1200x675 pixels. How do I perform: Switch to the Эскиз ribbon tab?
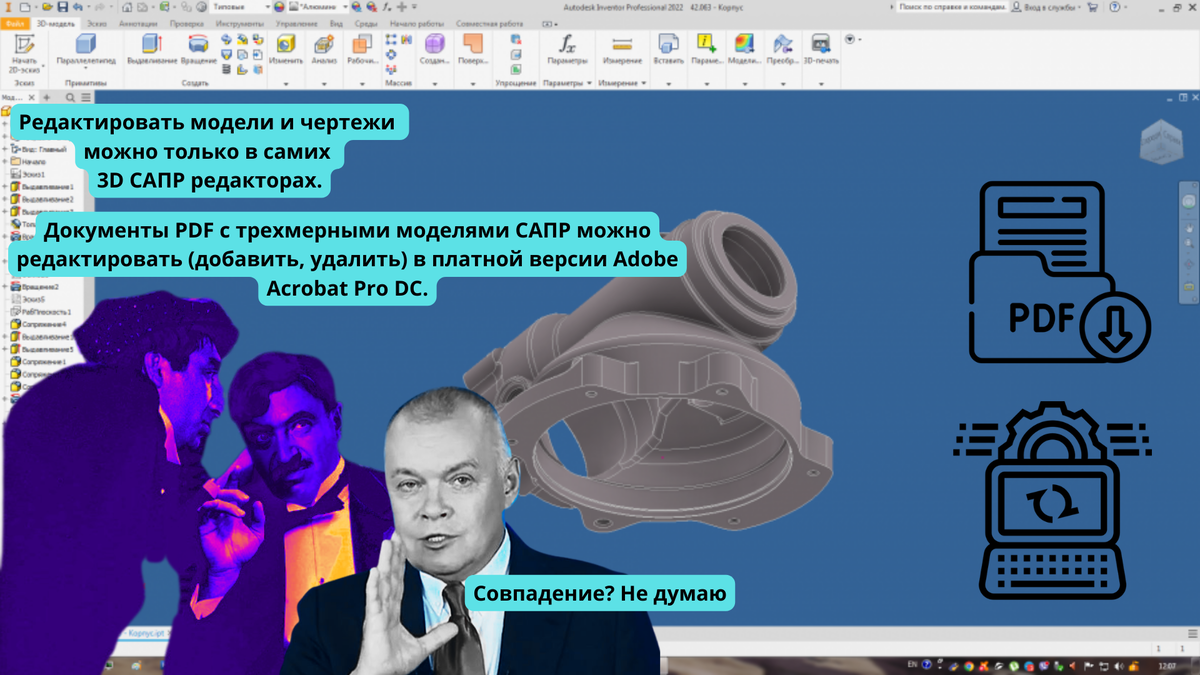(x=97, y=22)
